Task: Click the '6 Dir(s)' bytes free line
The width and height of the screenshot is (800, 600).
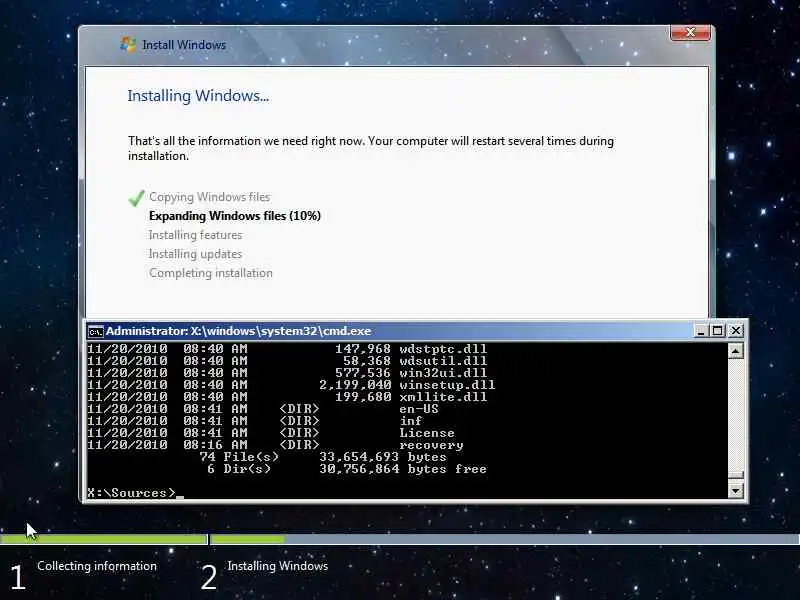Action: click(x=347, y=469)
